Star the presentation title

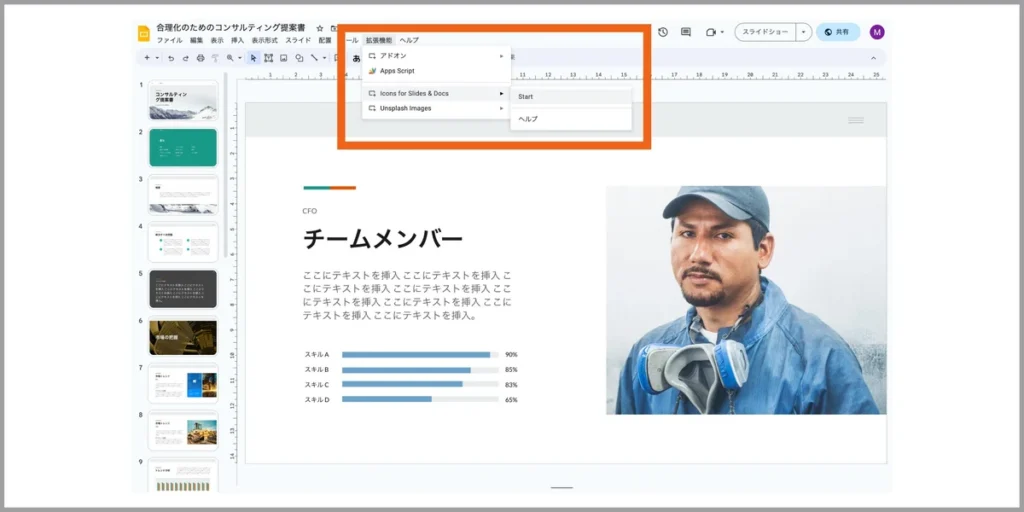click(x=320, y=28)
